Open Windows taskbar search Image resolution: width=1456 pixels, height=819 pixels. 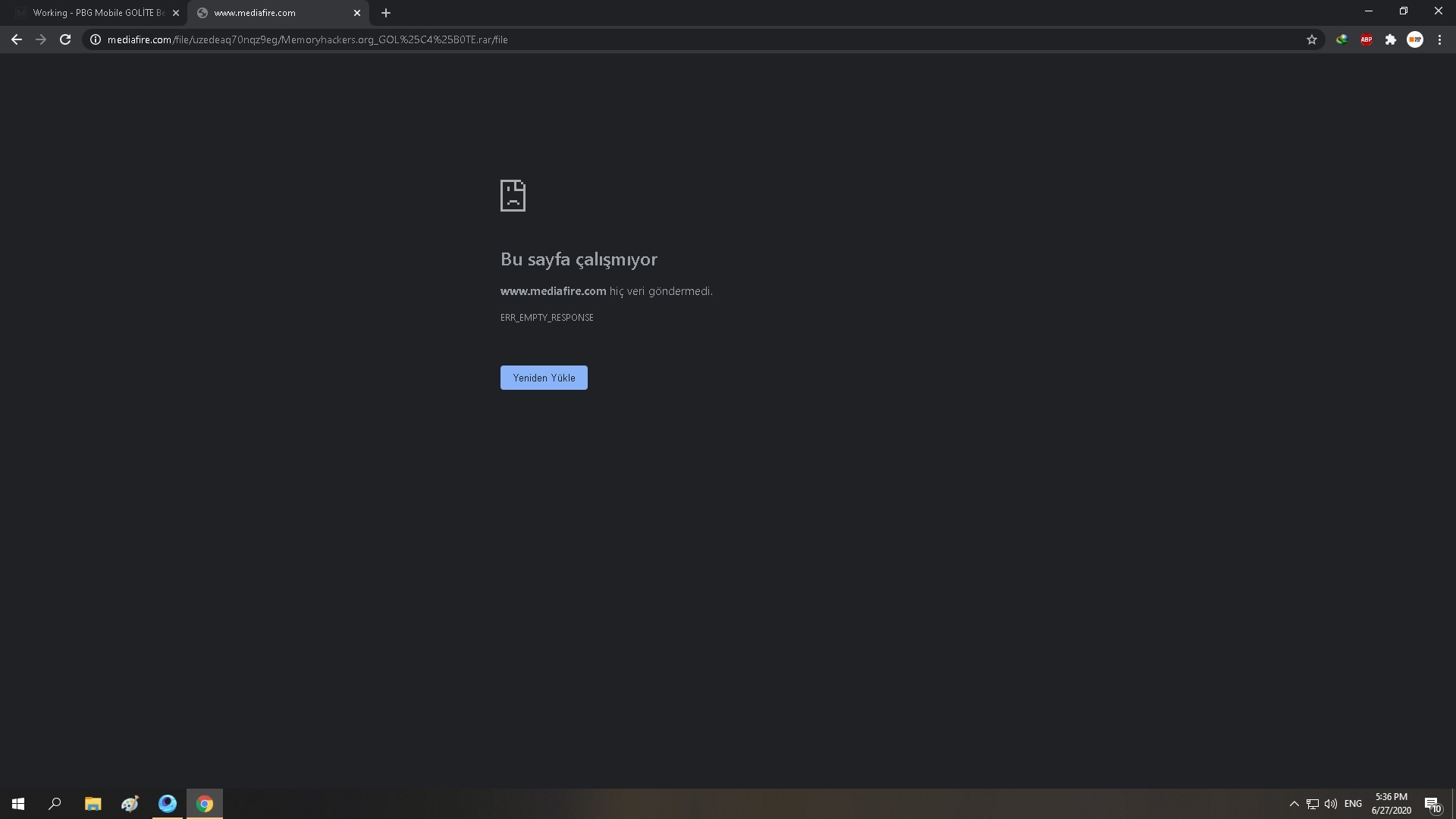coord(55,804)
